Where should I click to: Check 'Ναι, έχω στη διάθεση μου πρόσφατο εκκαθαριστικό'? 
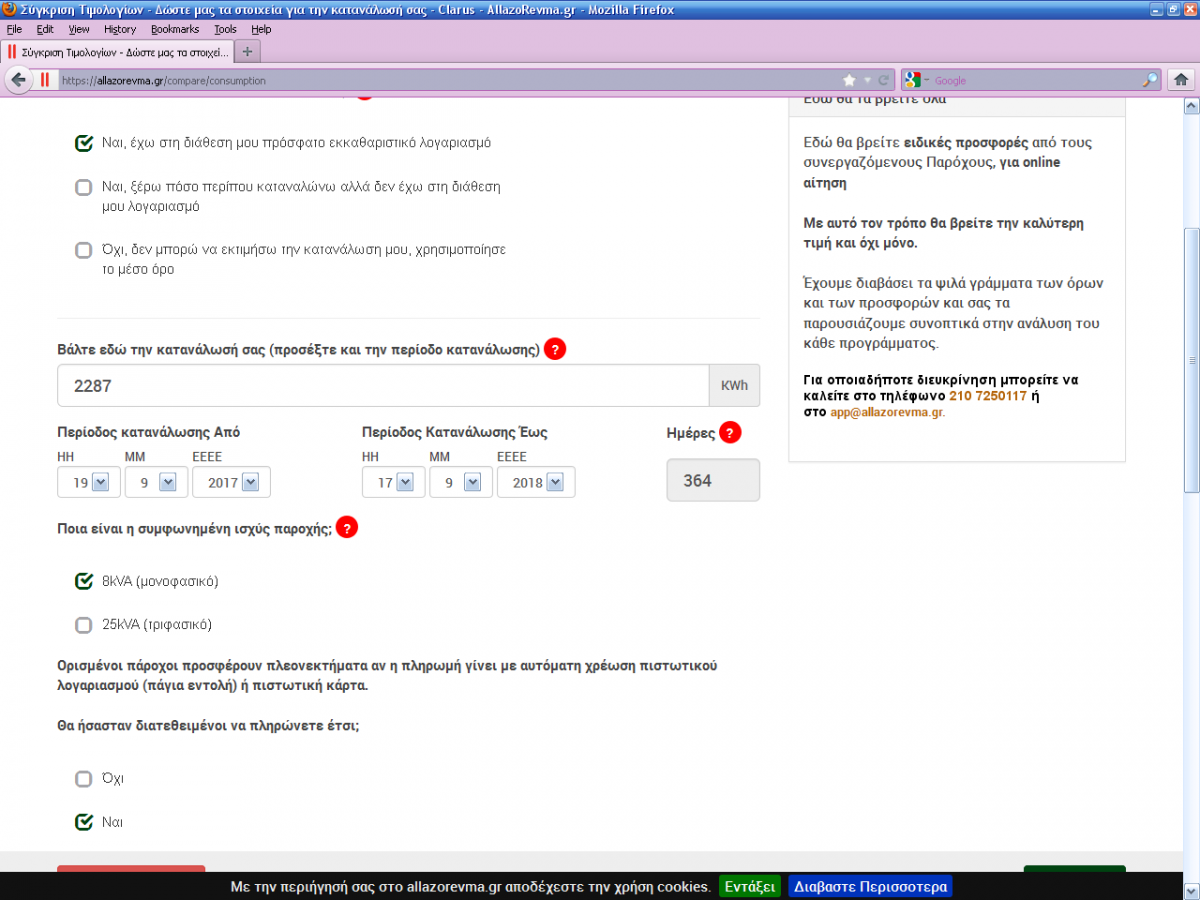(84, 143)
